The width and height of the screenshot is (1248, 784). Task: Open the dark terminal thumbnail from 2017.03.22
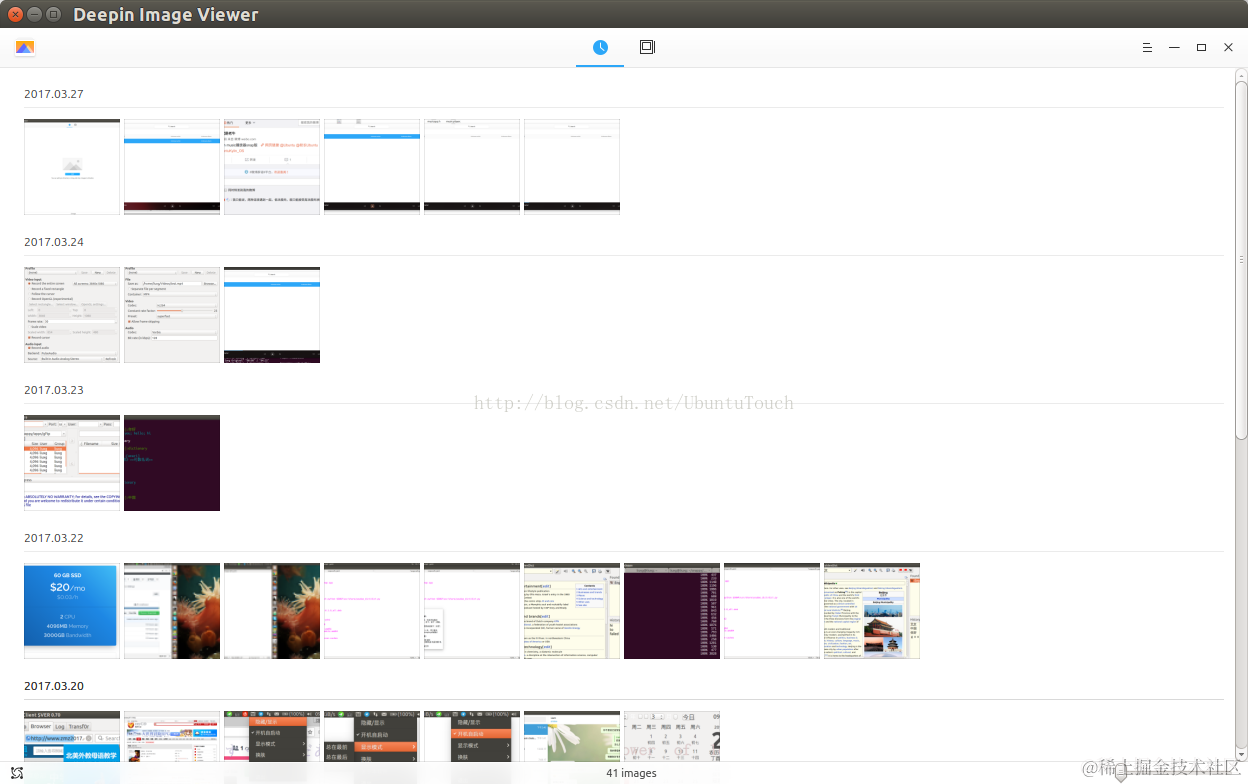(x=672, y=611)
